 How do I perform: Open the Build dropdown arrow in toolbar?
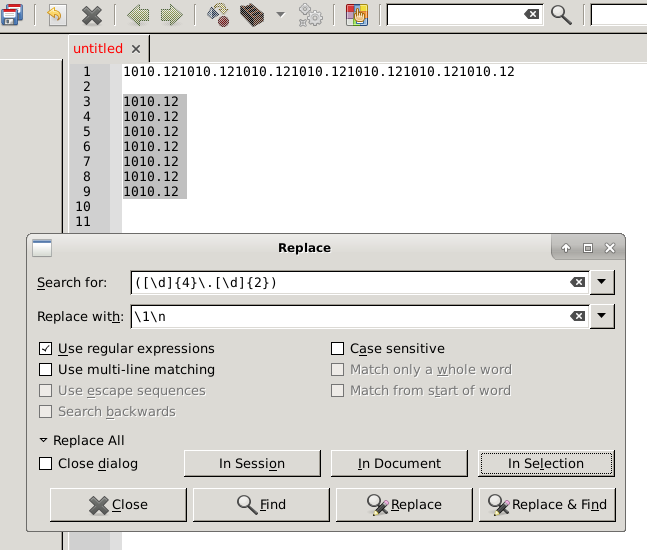[281, 15]
